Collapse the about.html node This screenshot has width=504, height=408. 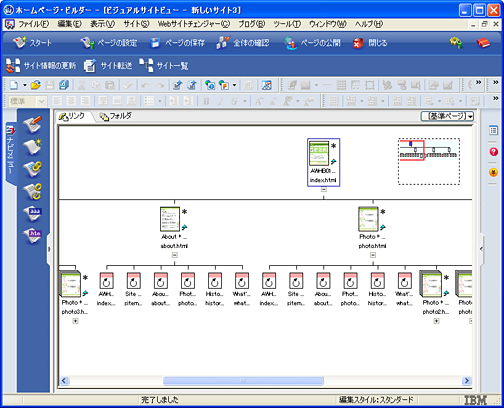(x=175, y=255)
